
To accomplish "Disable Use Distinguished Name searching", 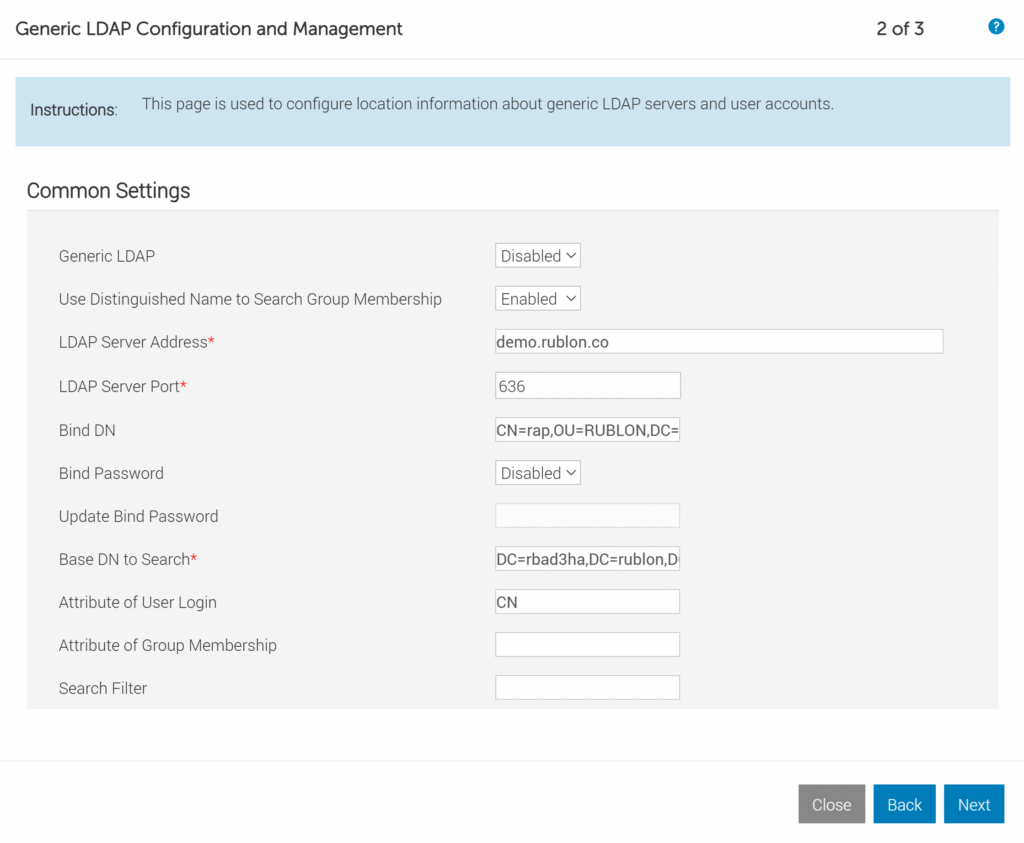I will [537, 298].
